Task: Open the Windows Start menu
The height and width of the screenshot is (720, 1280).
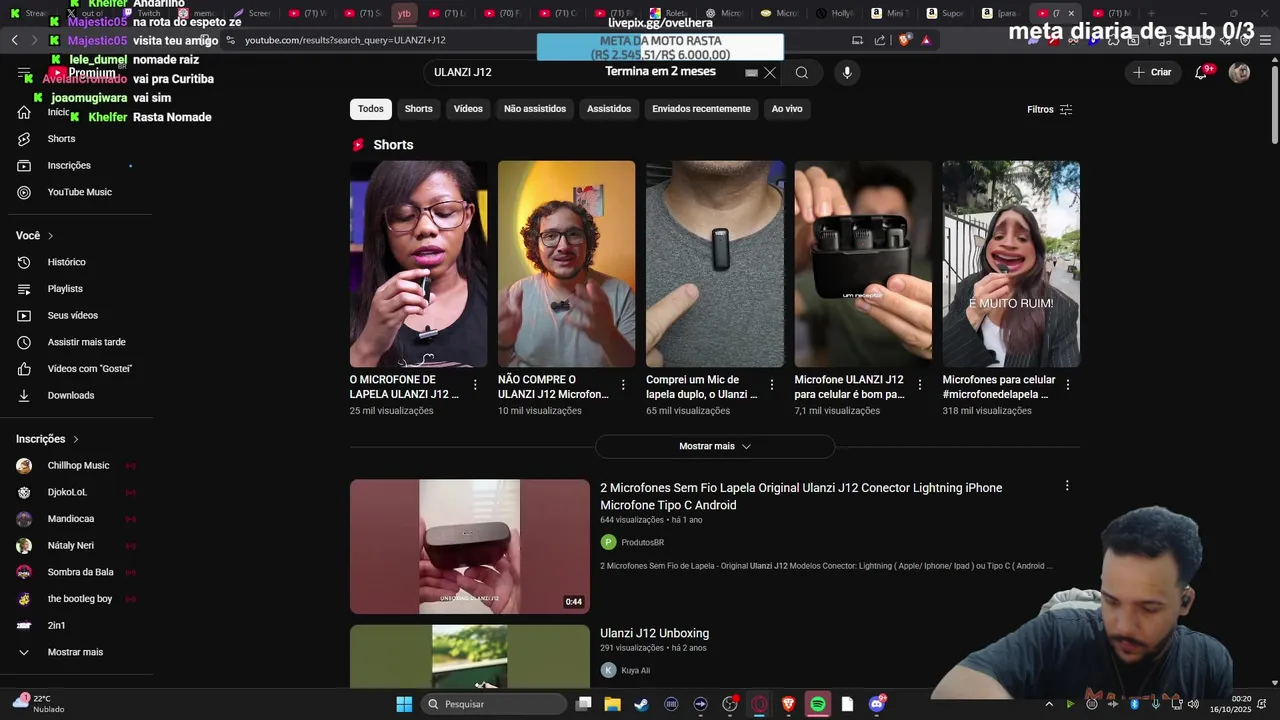Action: point(404,704)
